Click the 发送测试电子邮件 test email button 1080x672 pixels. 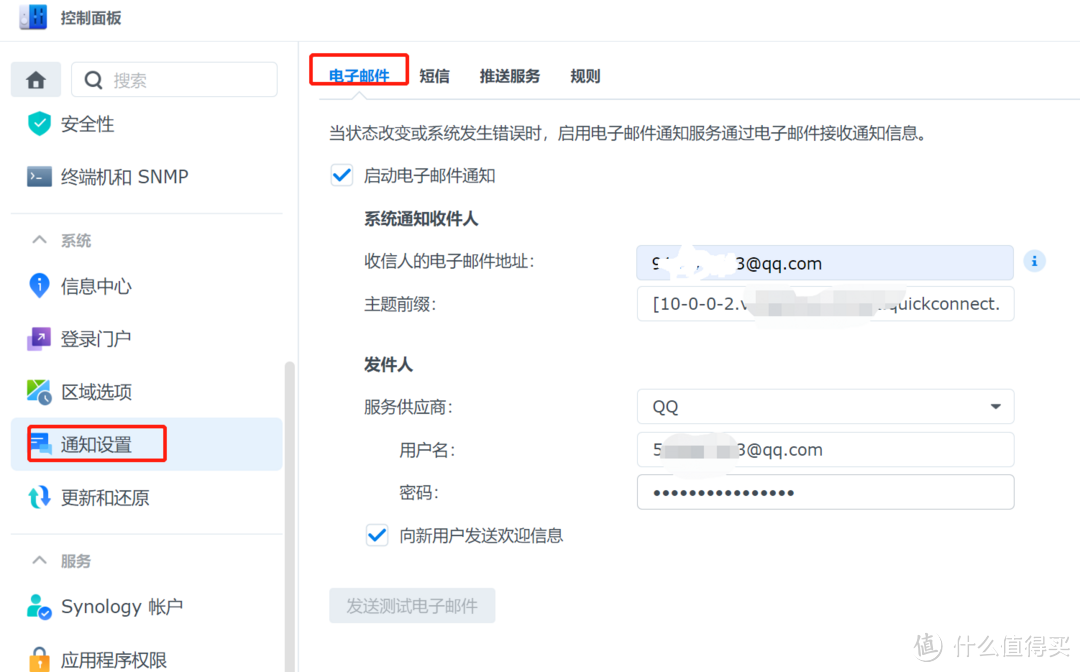click(x=412, y=605)
